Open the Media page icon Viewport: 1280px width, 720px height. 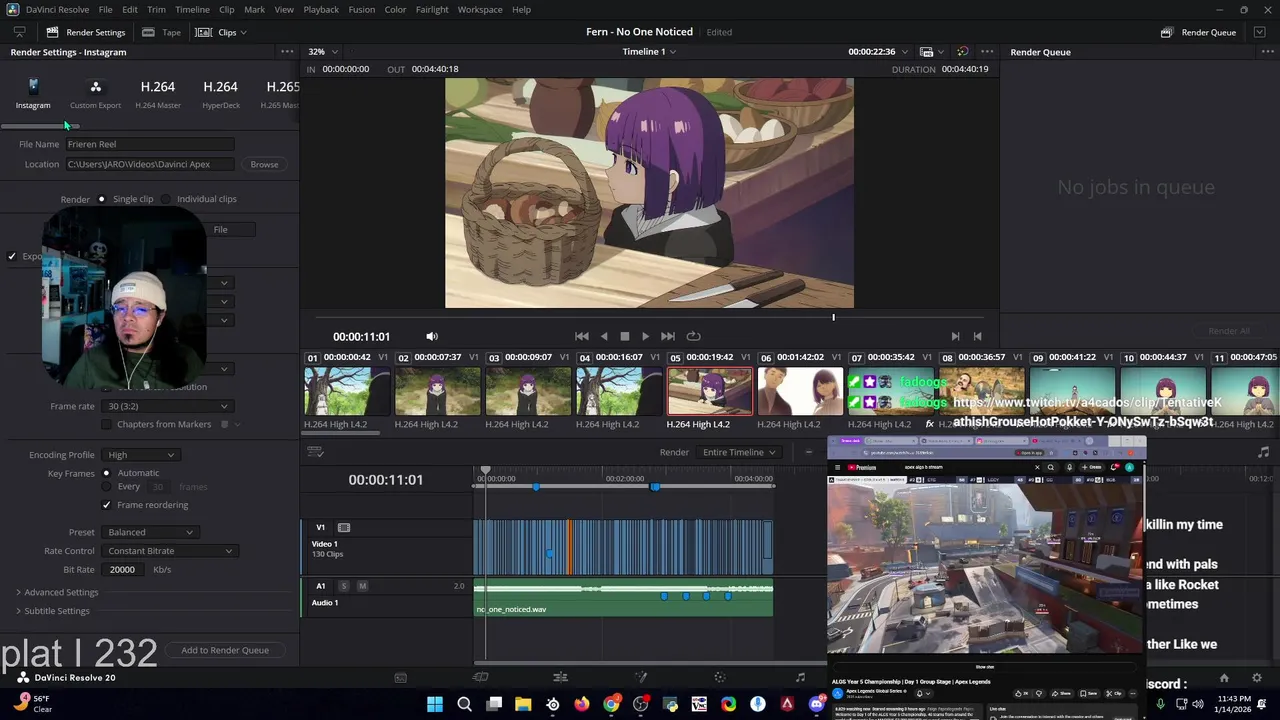coord(400,677)
